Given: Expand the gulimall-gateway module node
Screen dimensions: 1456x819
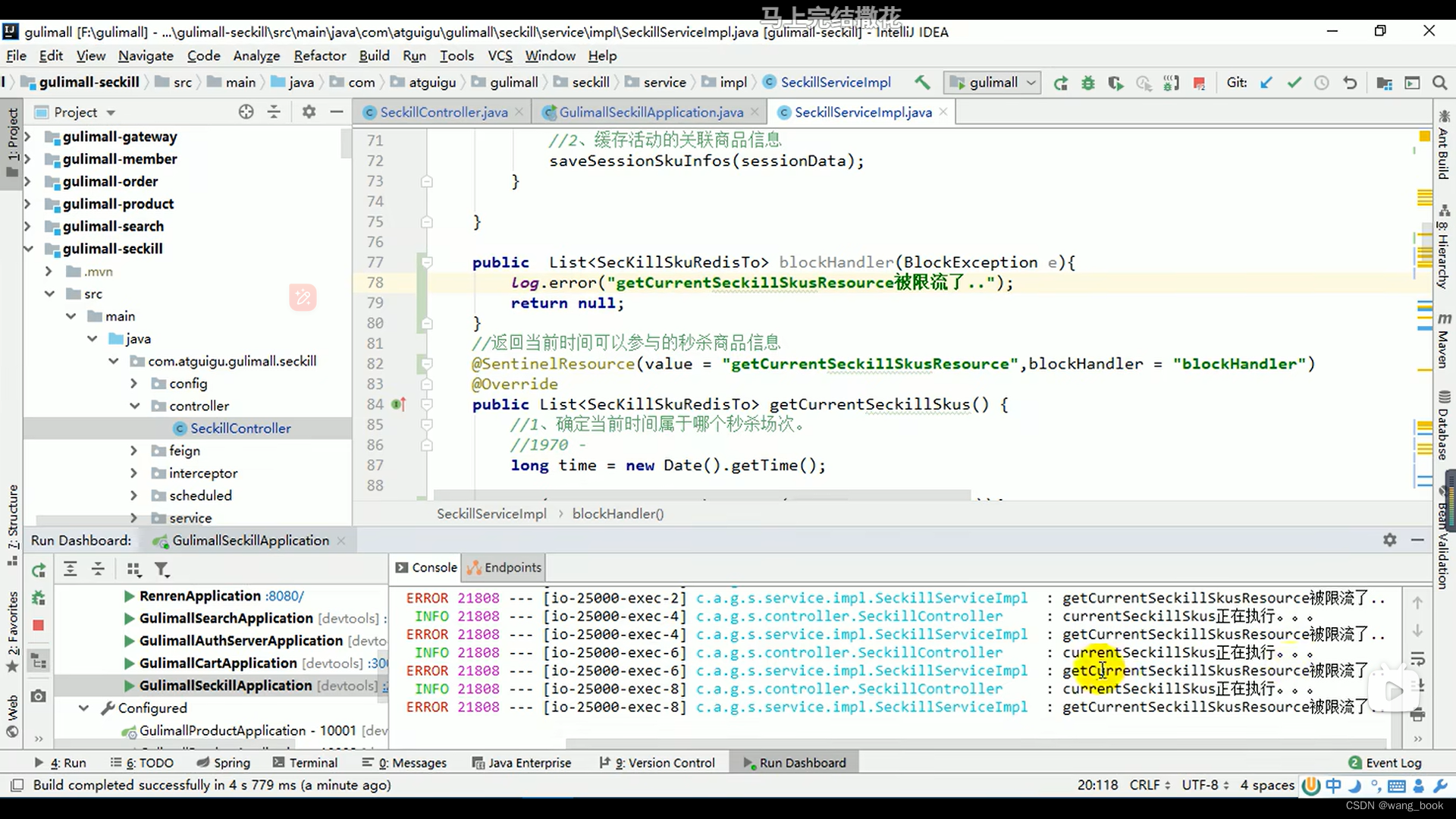Looking at the screenshot, I should coord(27,137).
